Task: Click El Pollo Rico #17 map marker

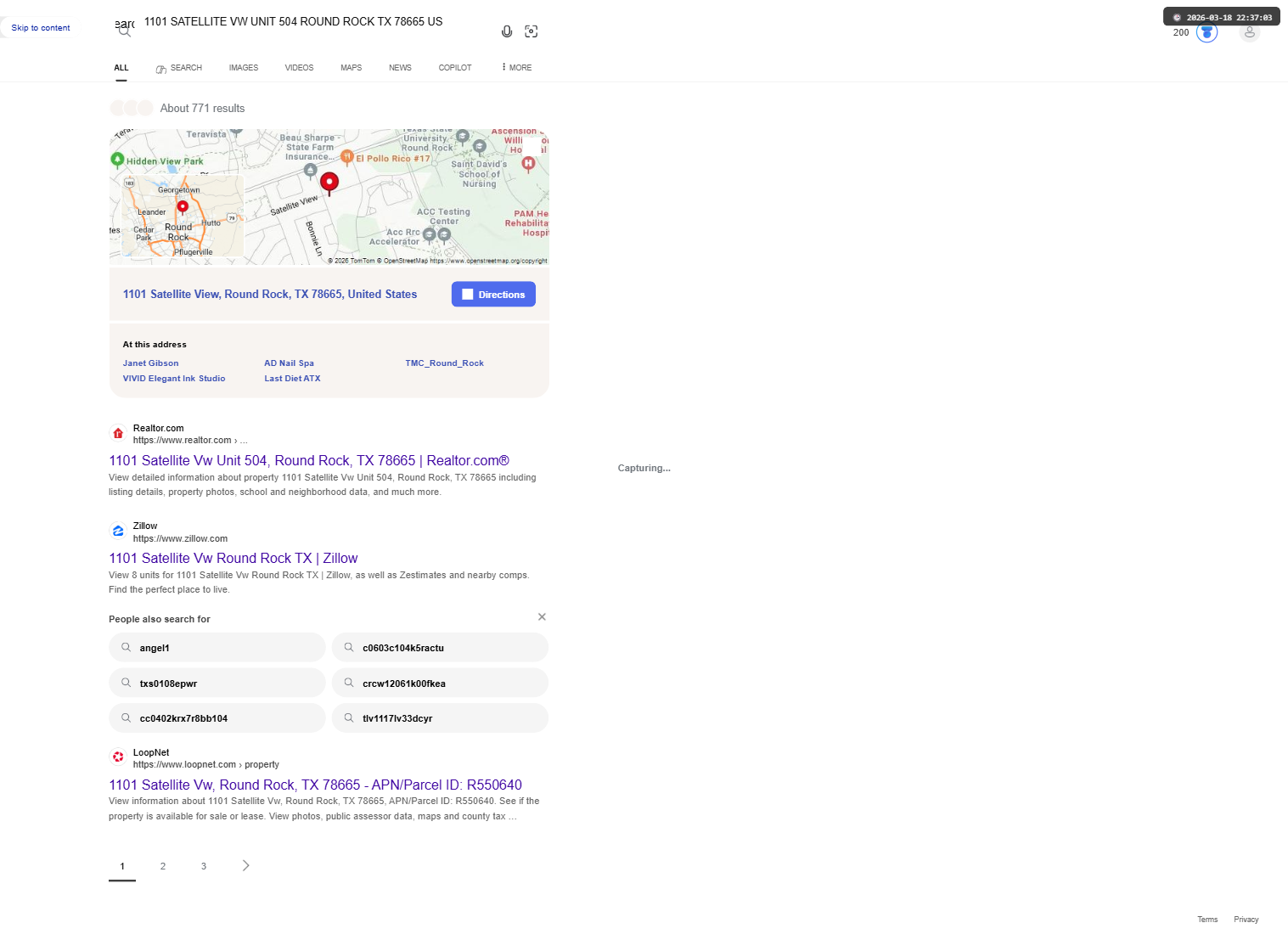Action: [346, 156]
